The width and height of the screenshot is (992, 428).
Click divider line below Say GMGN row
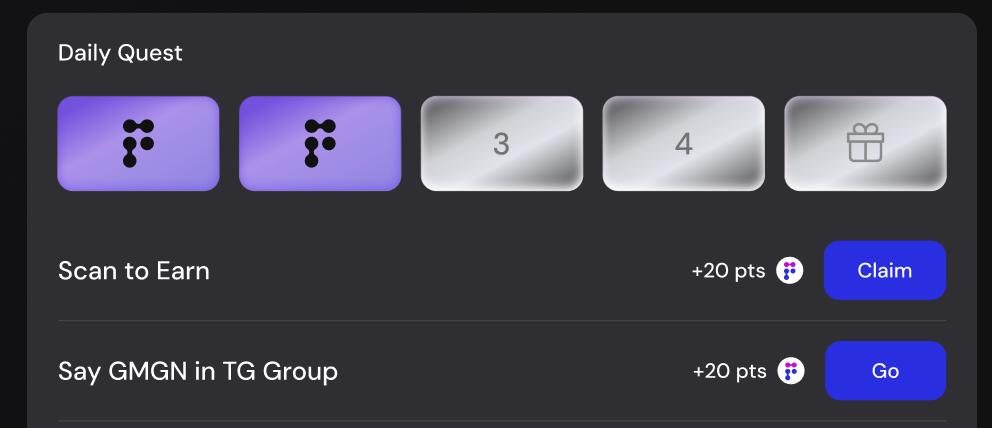click(x=502, y=421)
